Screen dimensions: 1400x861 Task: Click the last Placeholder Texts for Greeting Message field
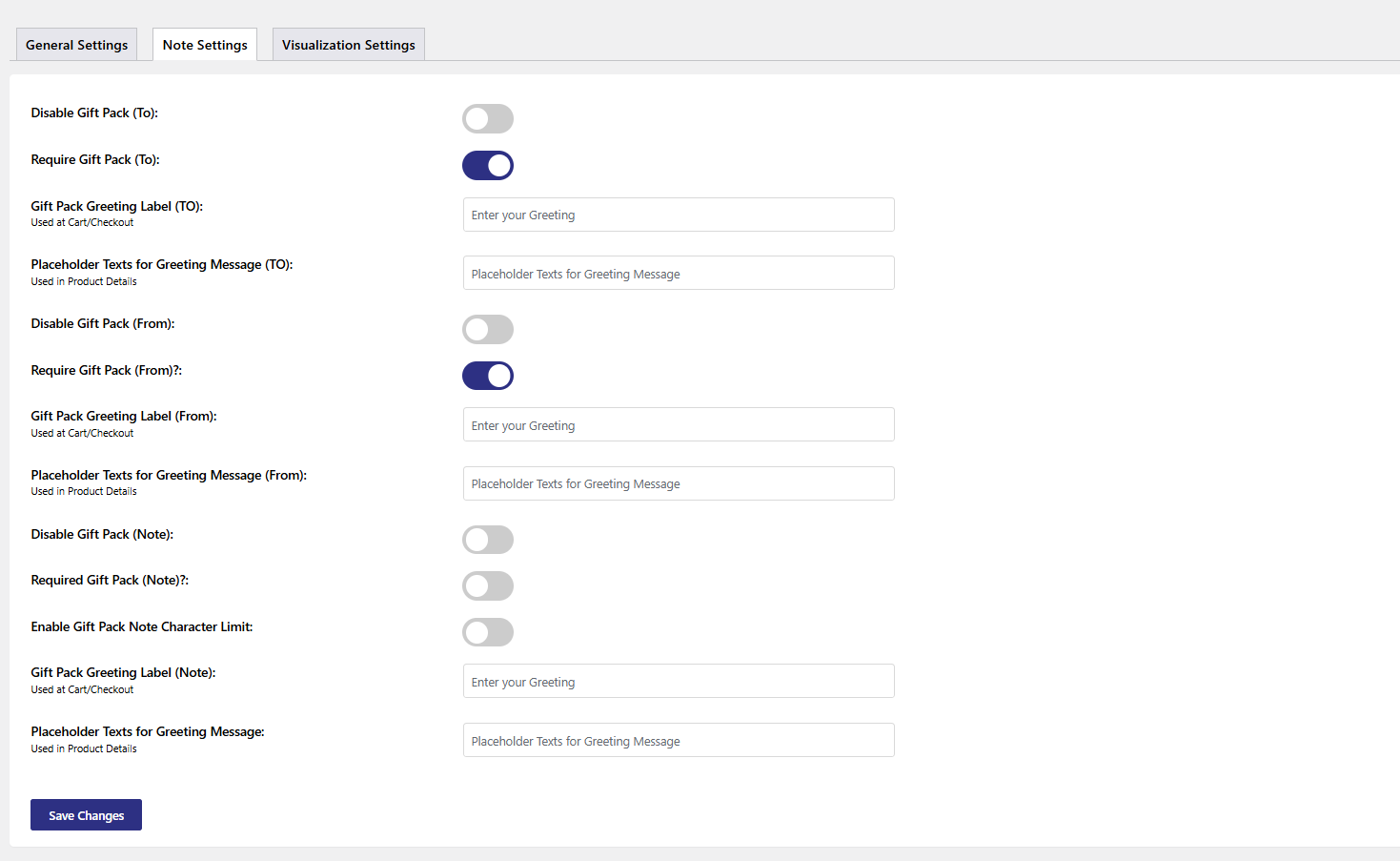click(678, 741)
